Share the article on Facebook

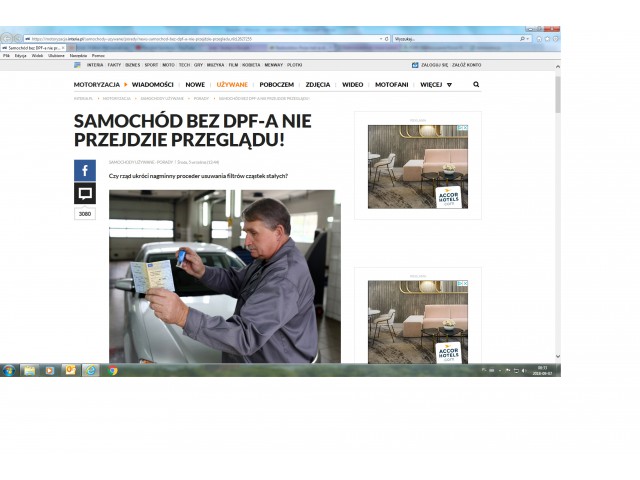85,171
